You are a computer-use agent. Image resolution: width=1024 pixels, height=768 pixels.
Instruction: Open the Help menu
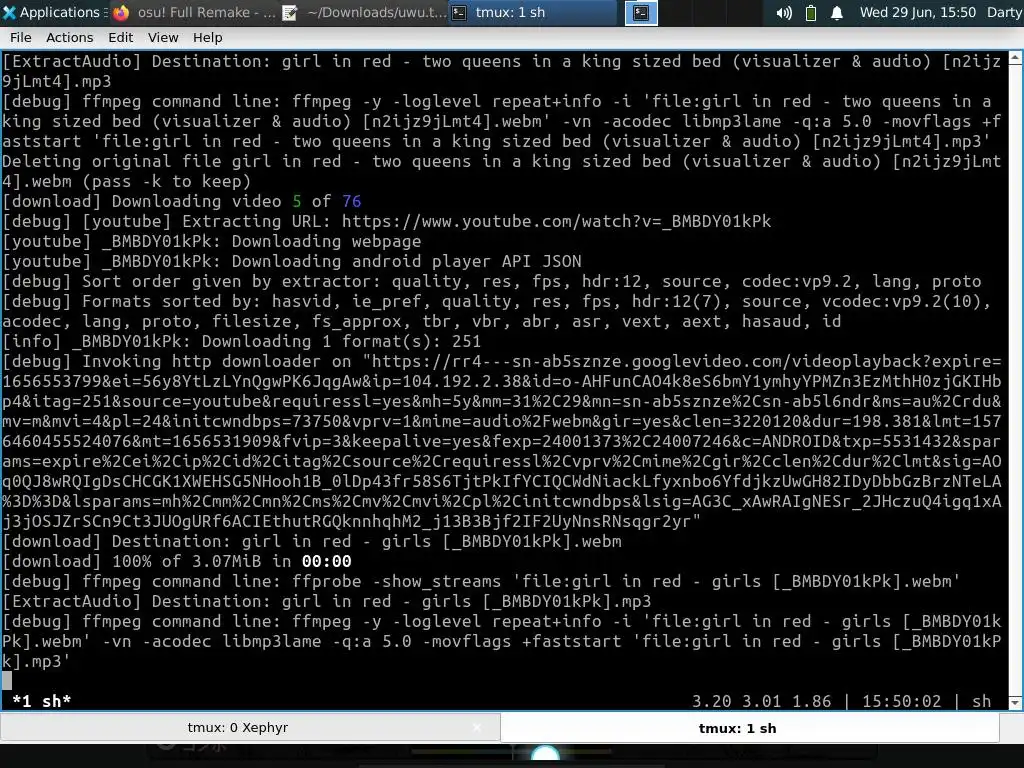point(208,38)
